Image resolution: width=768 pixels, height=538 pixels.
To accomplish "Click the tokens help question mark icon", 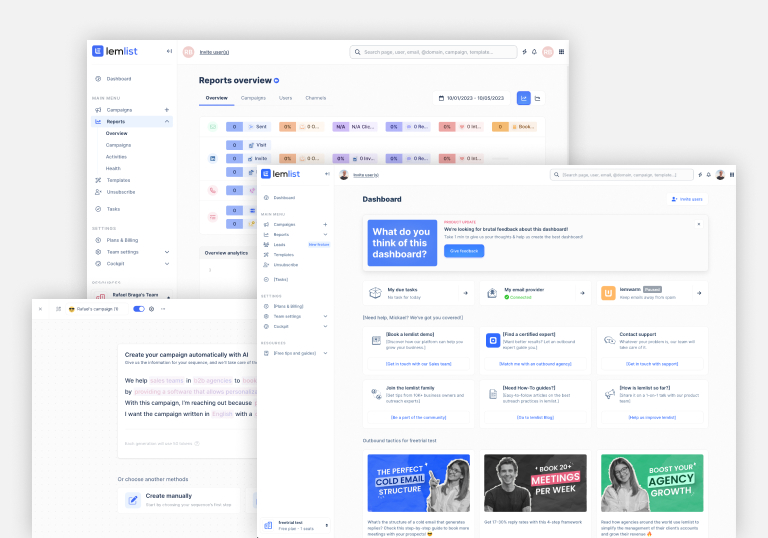I will [x=197, y=443].
